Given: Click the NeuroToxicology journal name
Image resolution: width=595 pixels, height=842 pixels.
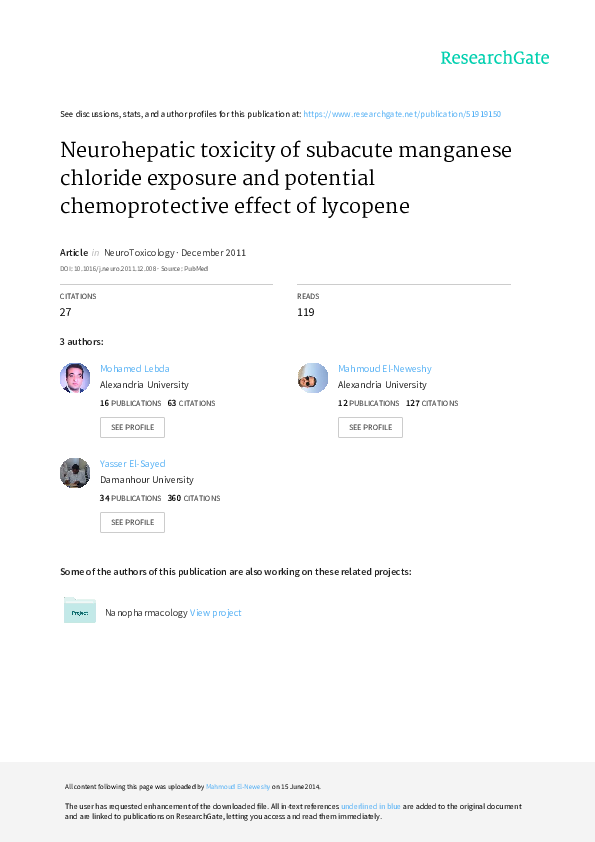Looking at the screenshot, I should (x=139, y=253).
